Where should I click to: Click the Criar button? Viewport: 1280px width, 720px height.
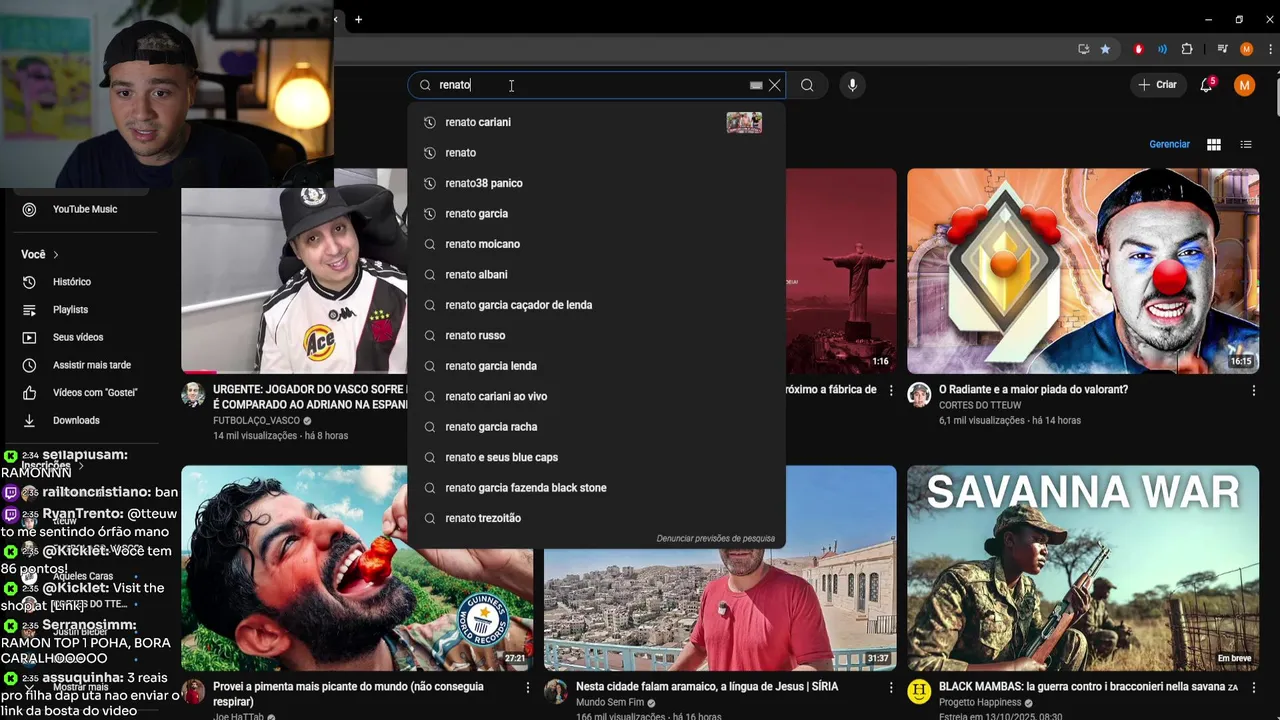click(x=1157, y=85)
